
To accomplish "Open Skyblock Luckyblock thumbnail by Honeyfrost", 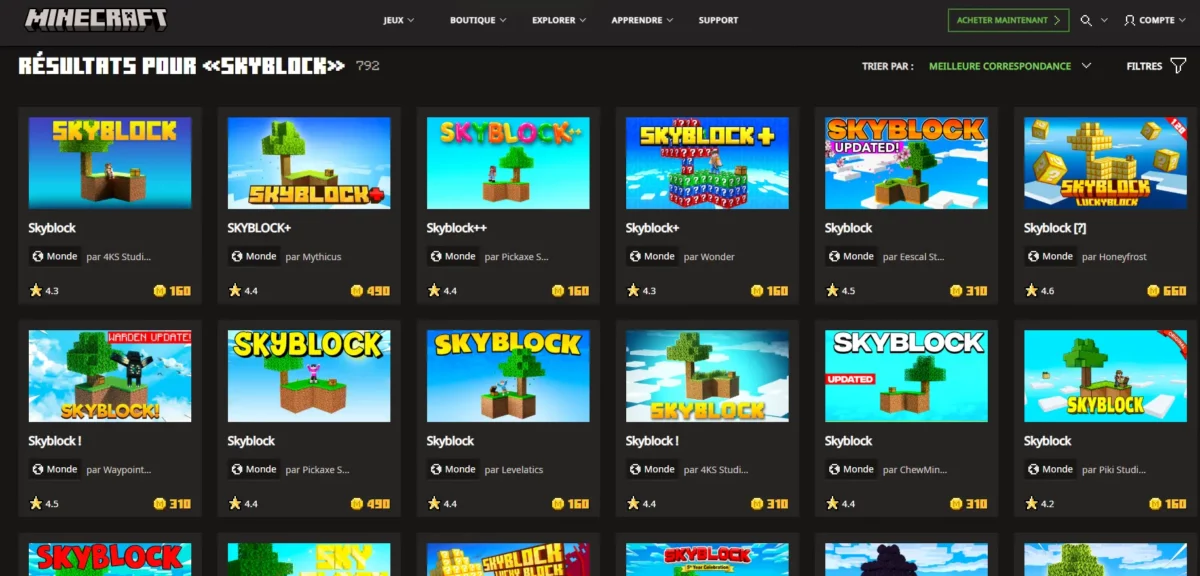I will click(x=1105, y=163).
